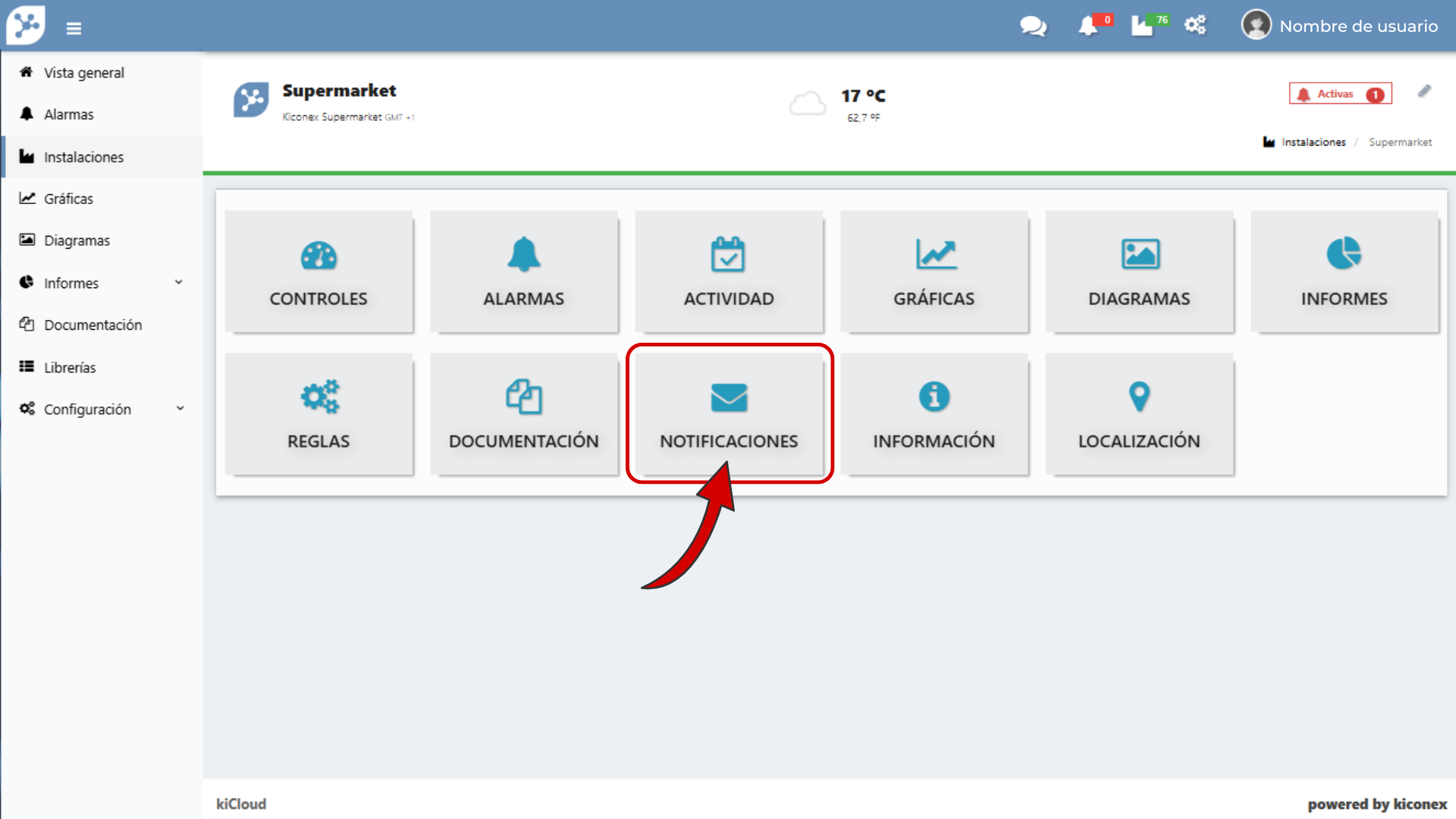Click the notifications bell in top bar

tap(1088, 27)
